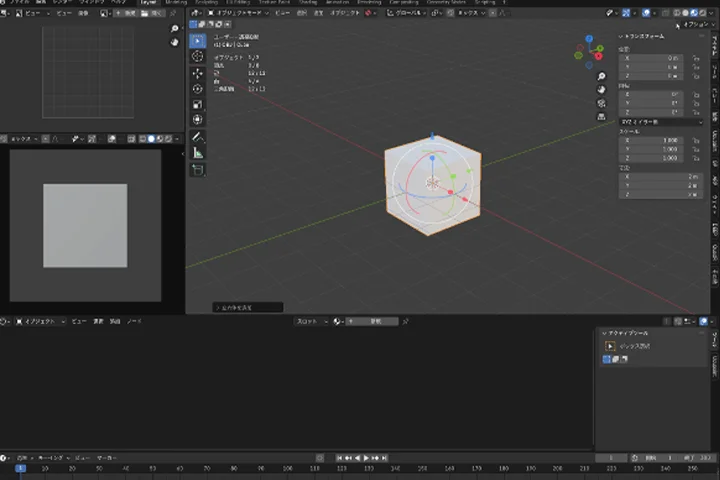Click the green Y axis on navigation gizmo
This screenshot has height=480, width=720.
point(600,48)
